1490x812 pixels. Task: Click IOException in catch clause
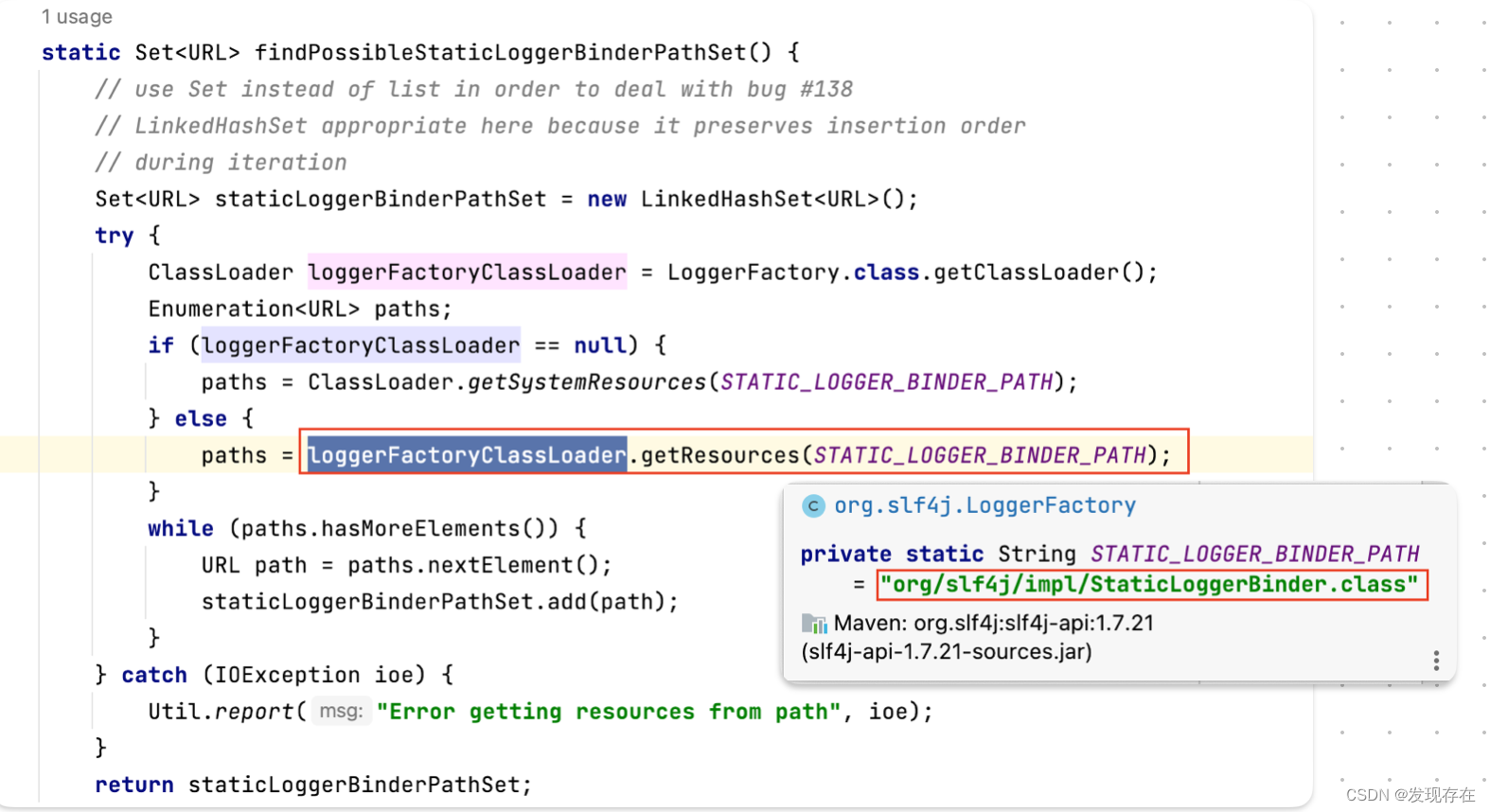288,675
